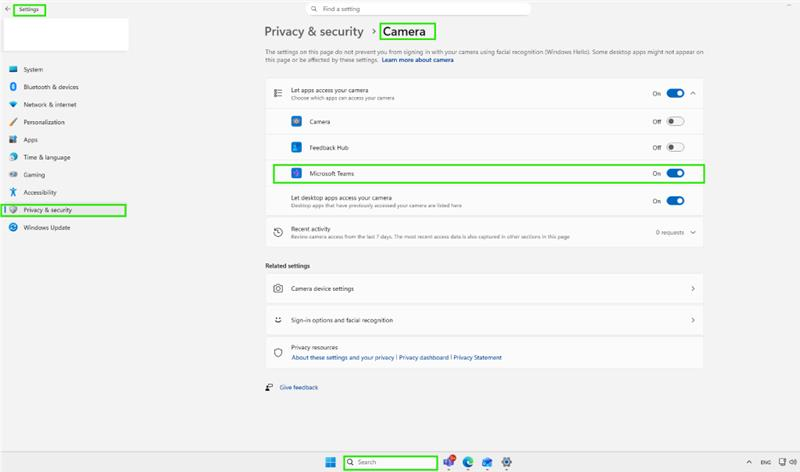
Task: Click the camera icon in Related settings
Action: pos(278,289)
